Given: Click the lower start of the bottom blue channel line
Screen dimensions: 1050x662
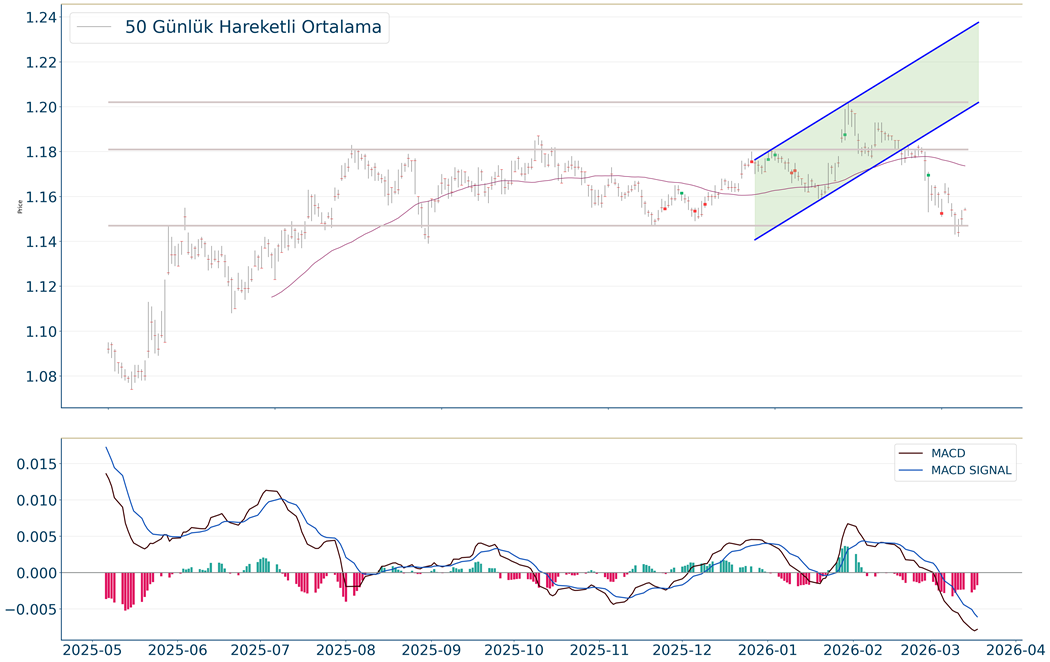Looking at the screenshot, I should click(x=755, y=240).
